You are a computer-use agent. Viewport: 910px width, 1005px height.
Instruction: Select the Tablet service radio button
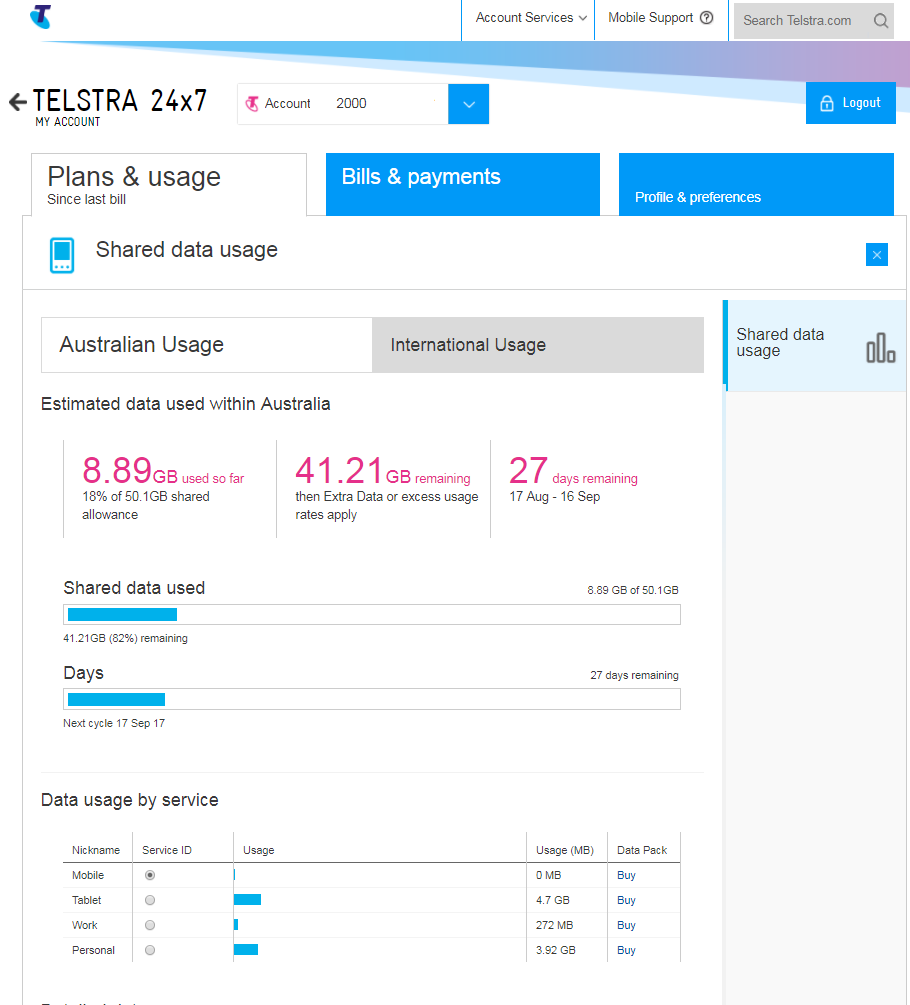point(150,900)
